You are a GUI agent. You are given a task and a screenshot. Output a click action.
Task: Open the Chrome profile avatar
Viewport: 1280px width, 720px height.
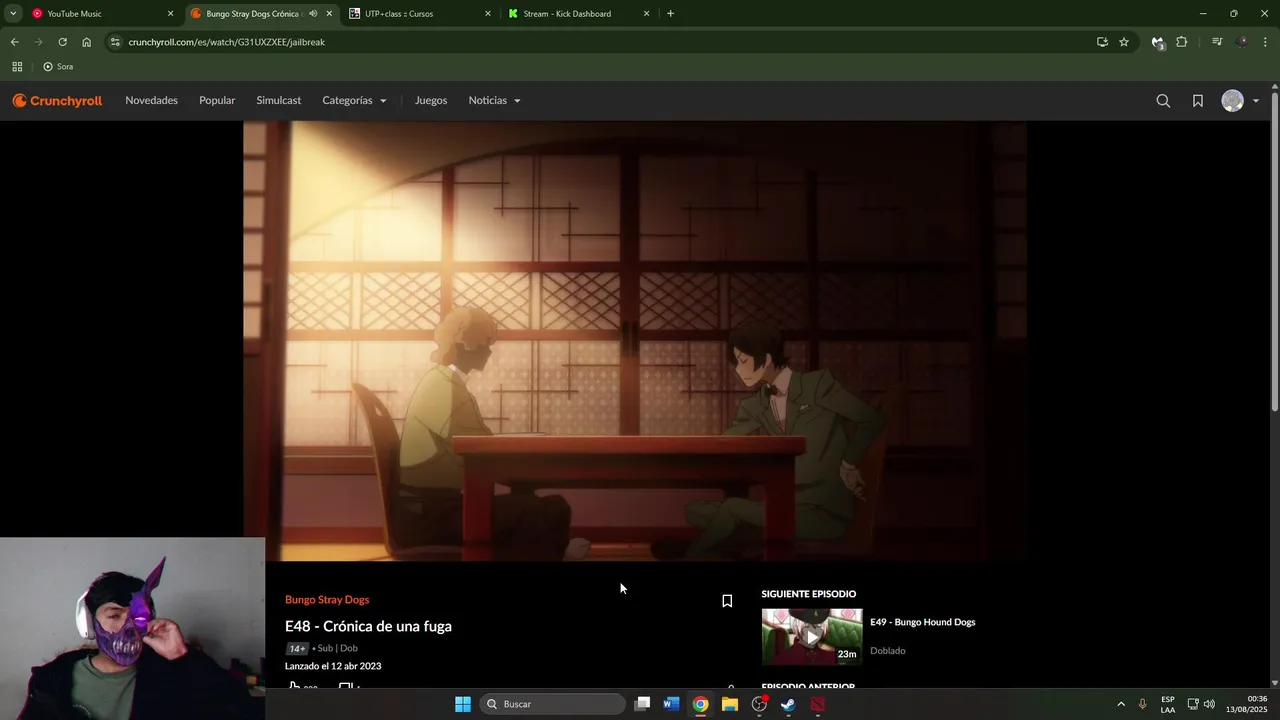pos(1242,42)
